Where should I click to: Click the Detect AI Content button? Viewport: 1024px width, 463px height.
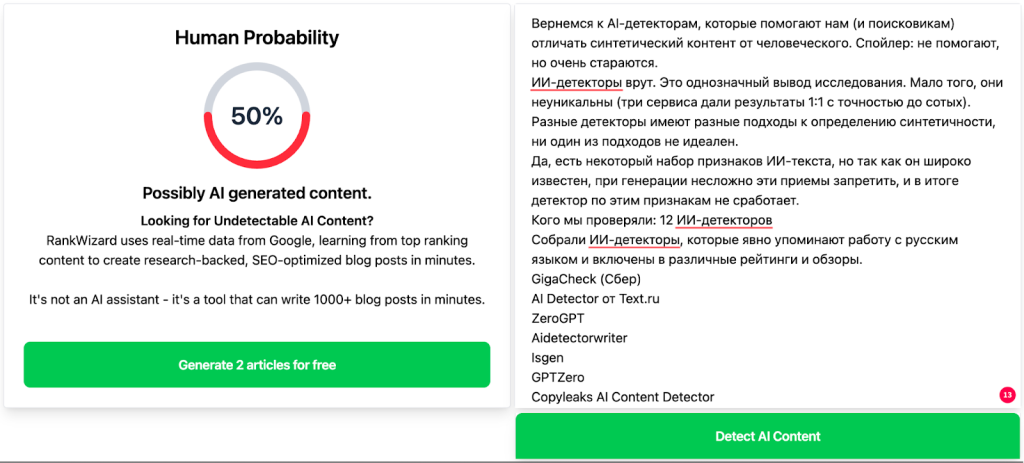coord(767,437)
